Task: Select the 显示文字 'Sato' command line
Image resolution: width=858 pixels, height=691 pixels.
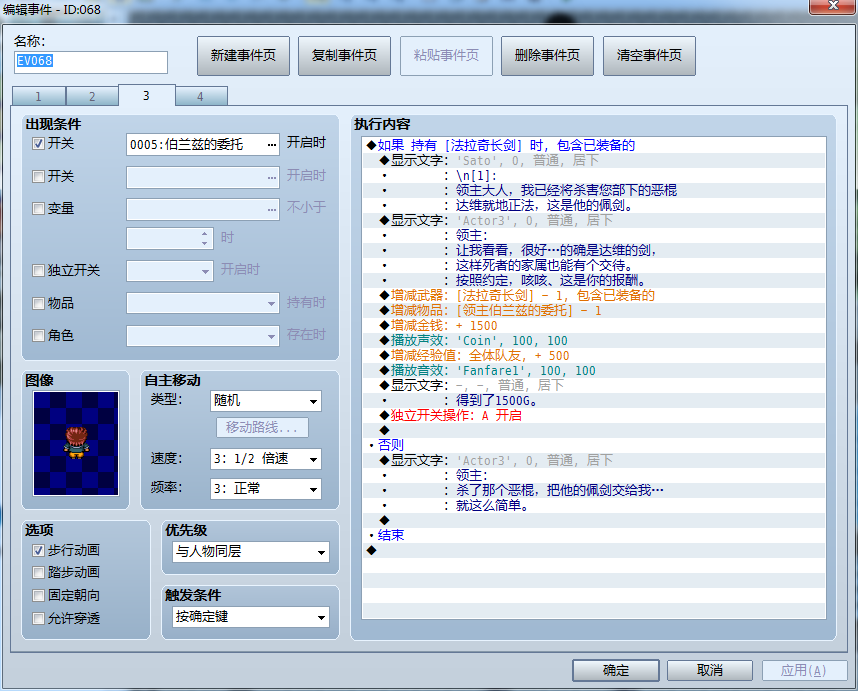Action: pos(594,161)
